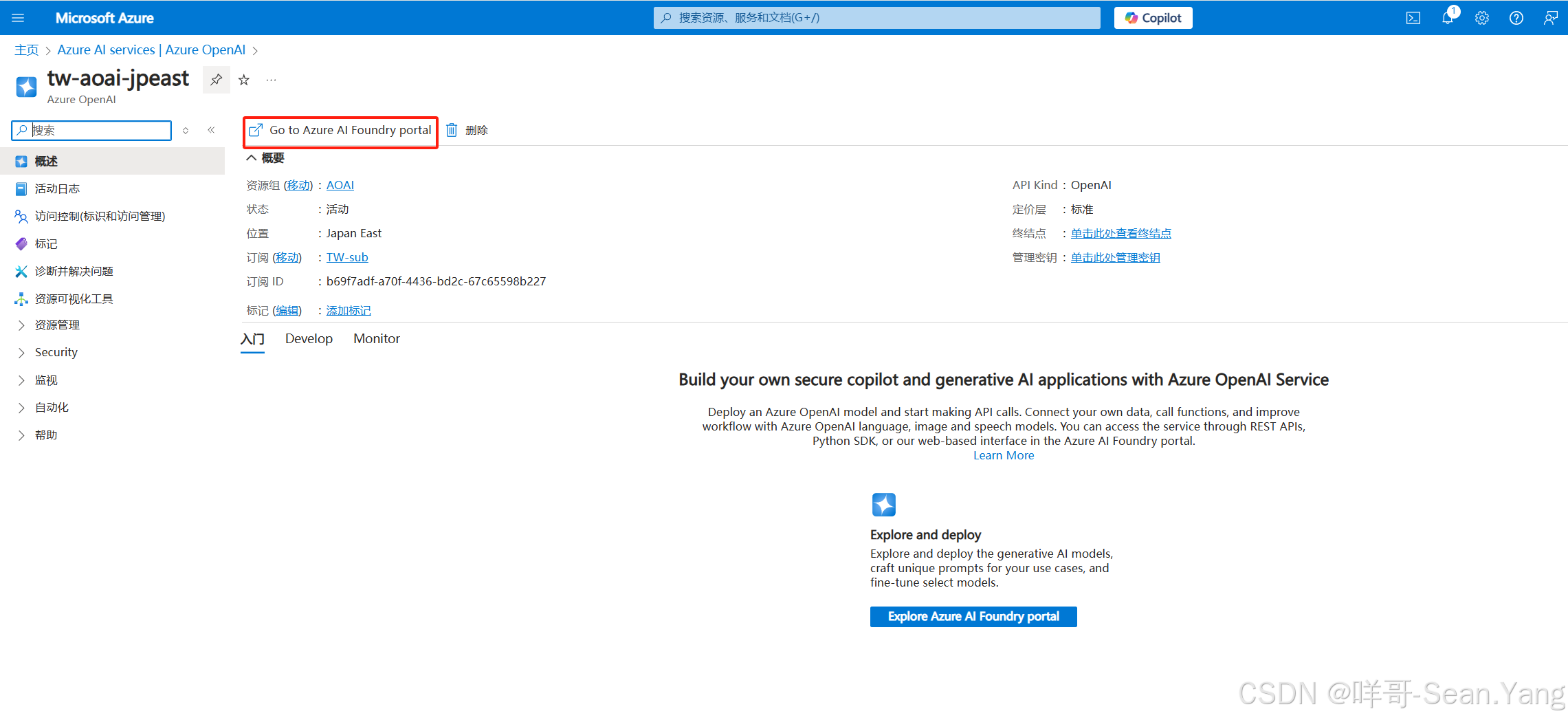Switch to the 入门 tab
1568x720 pixels.
(x=252, y=339)
